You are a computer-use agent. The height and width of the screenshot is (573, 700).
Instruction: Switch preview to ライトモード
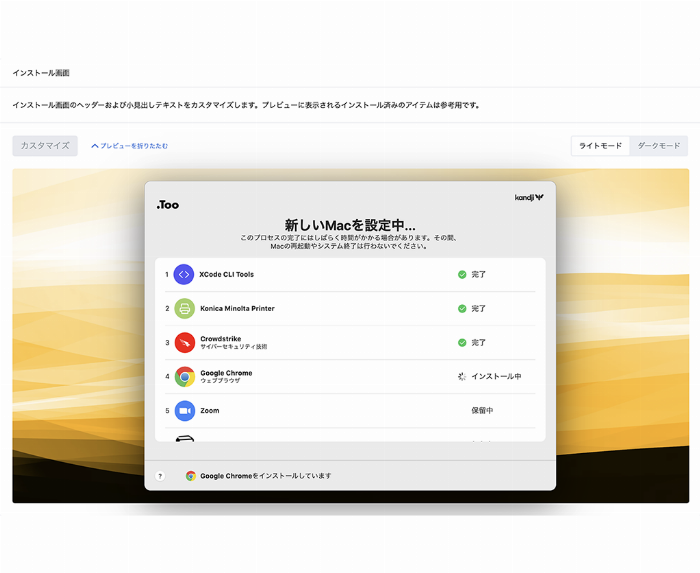[601, 146]
